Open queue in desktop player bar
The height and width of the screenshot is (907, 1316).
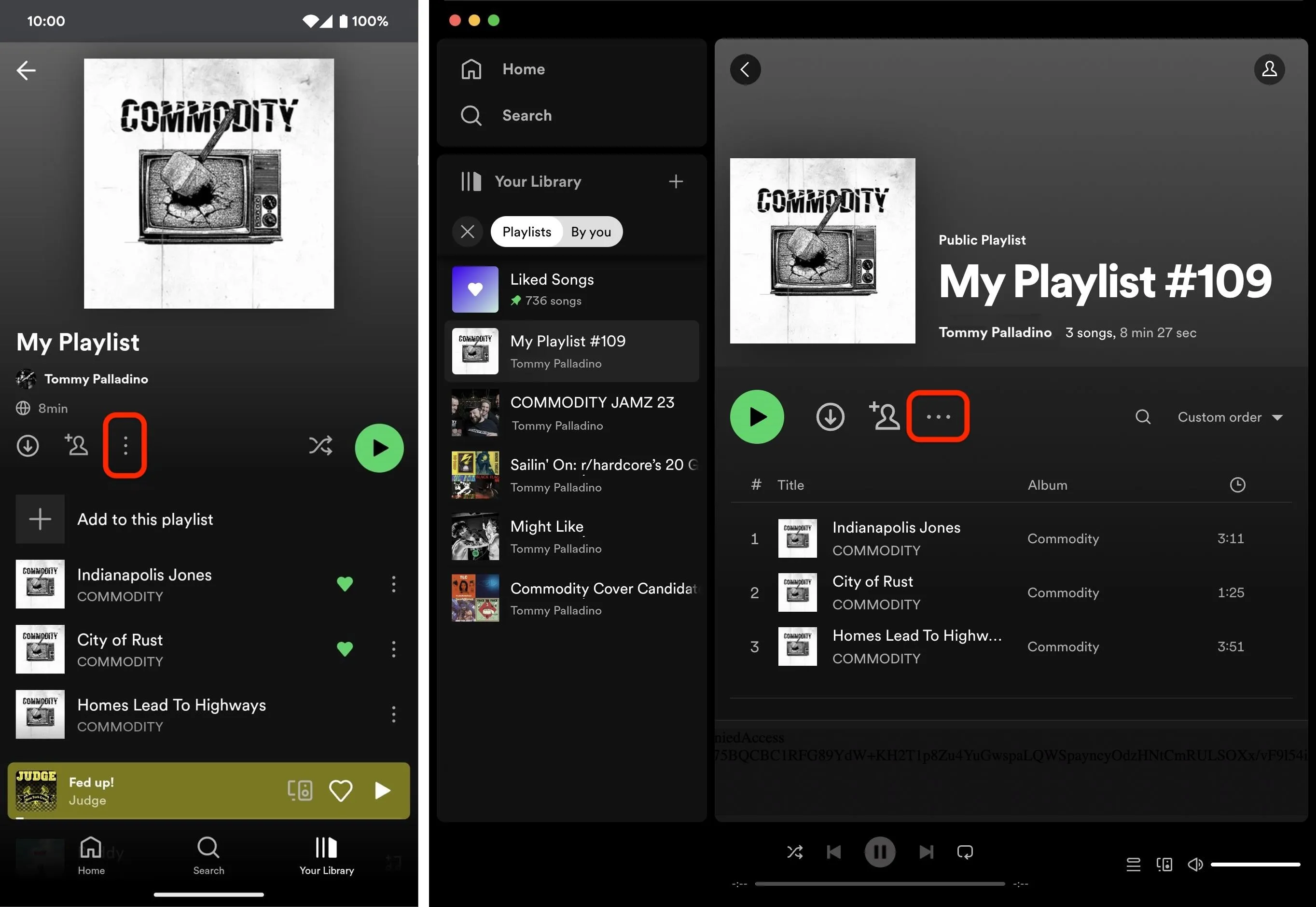[1133, 865]
